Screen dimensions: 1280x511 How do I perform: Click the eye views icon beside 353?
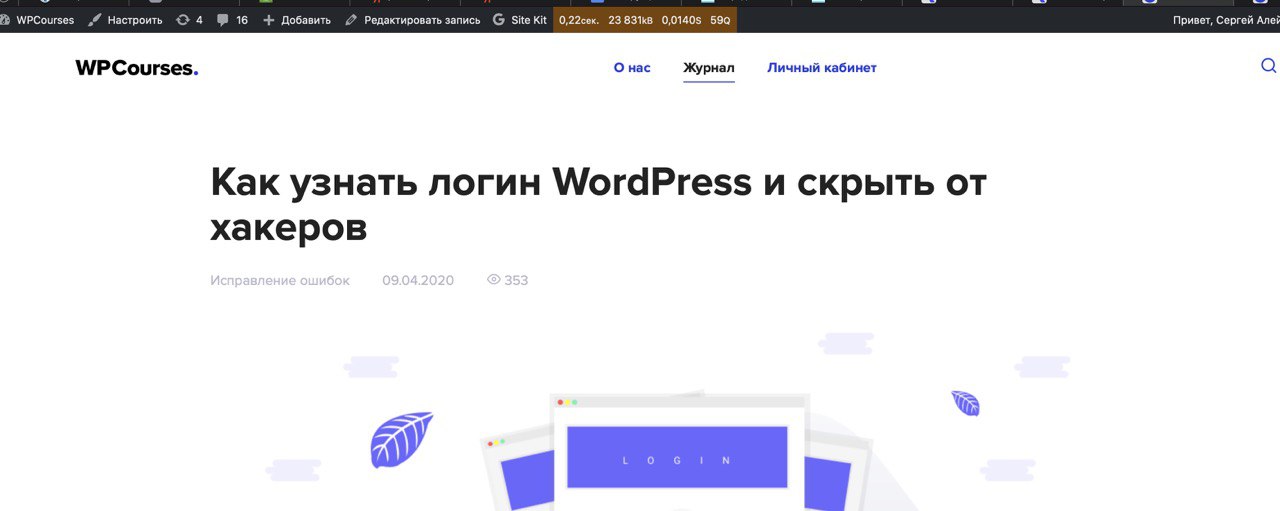(x=493, y=281)
